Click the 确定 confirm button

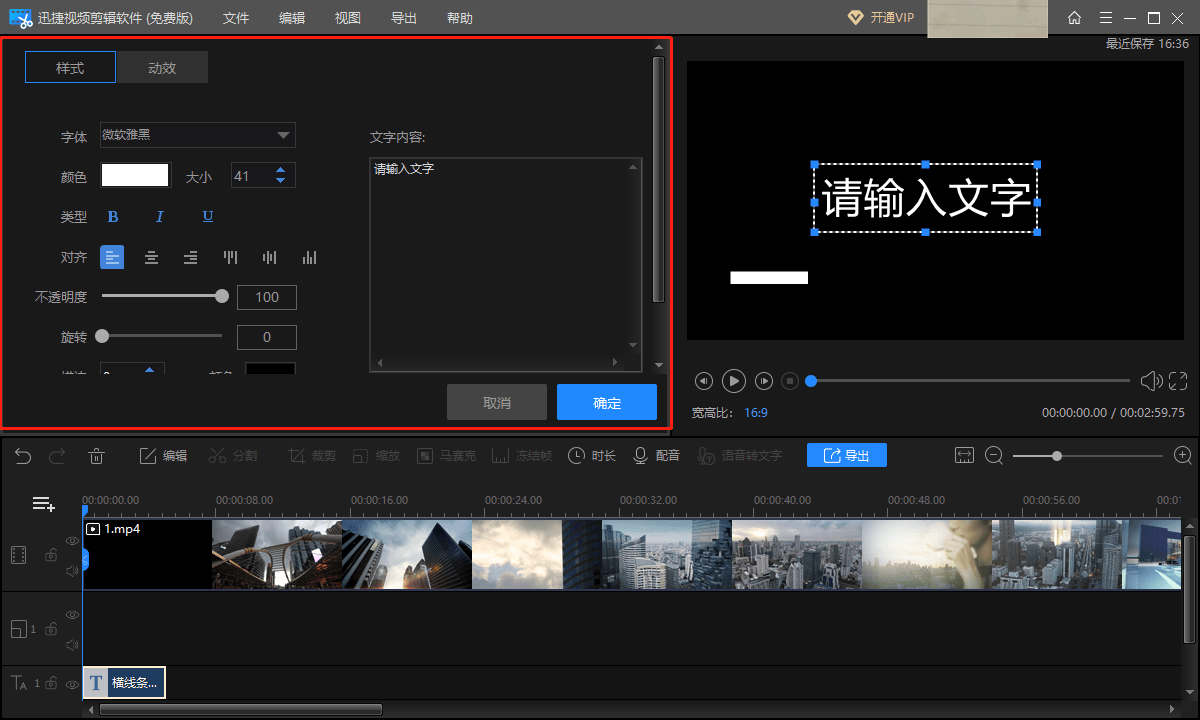pos(607,402)
